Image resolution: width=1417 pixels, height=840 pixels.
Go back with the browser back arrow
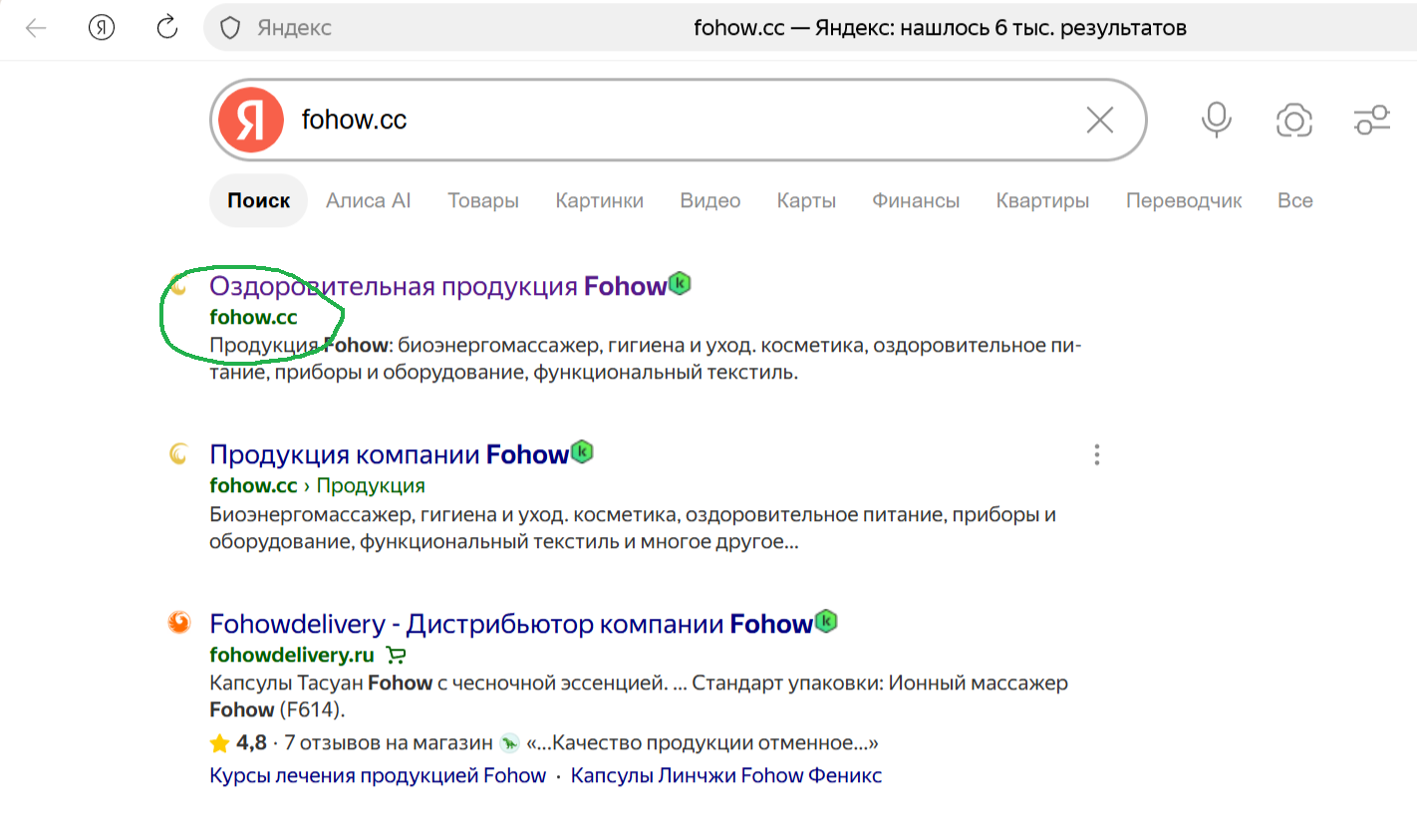click(x=36, y=28)
